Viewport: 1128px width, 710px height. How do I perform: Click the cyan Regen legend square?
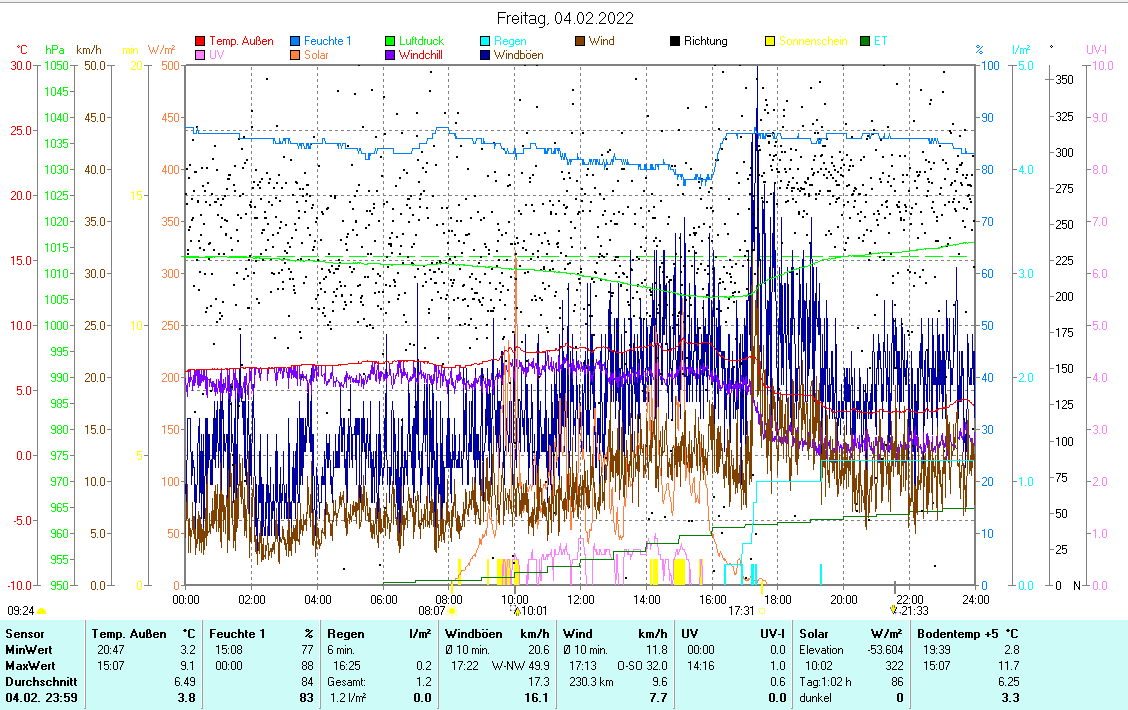tap(485, 41)
